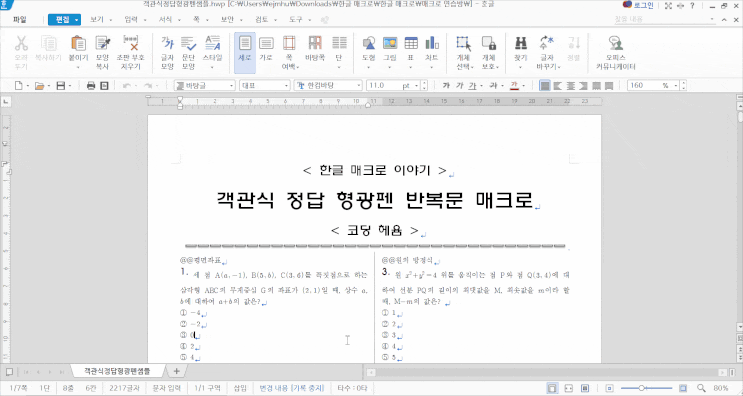The image size is (743, 396).
Task: Click the font size increment stepper arrow
Action: tap(424, 83)
